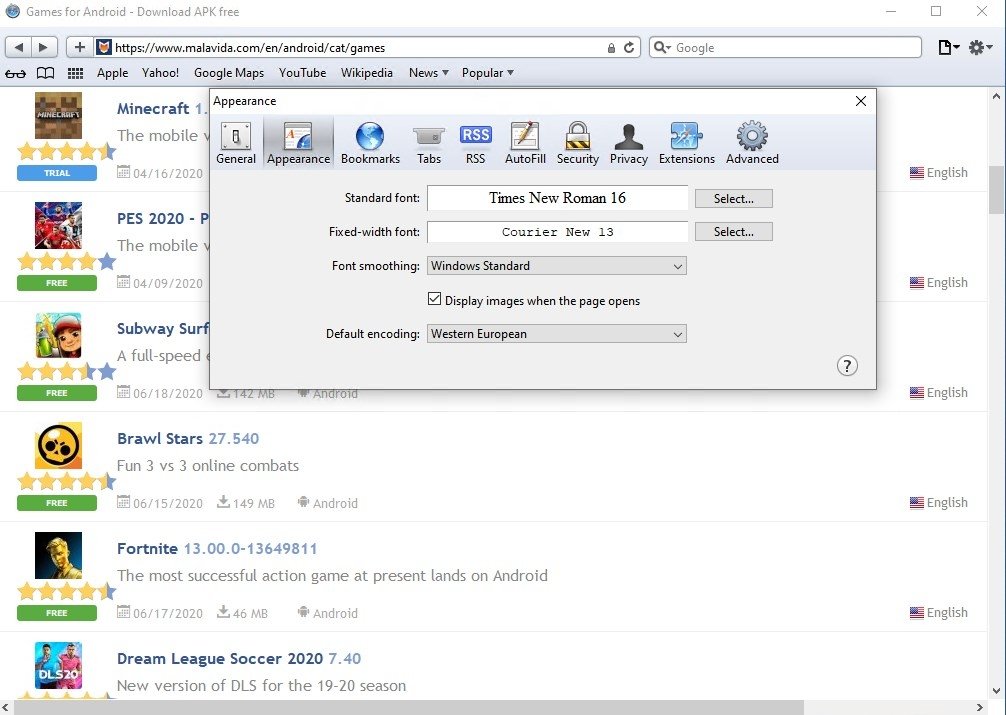Open the General preferences pane
The height and width of the screenshot is (715, 1006).
coord(235,143)
